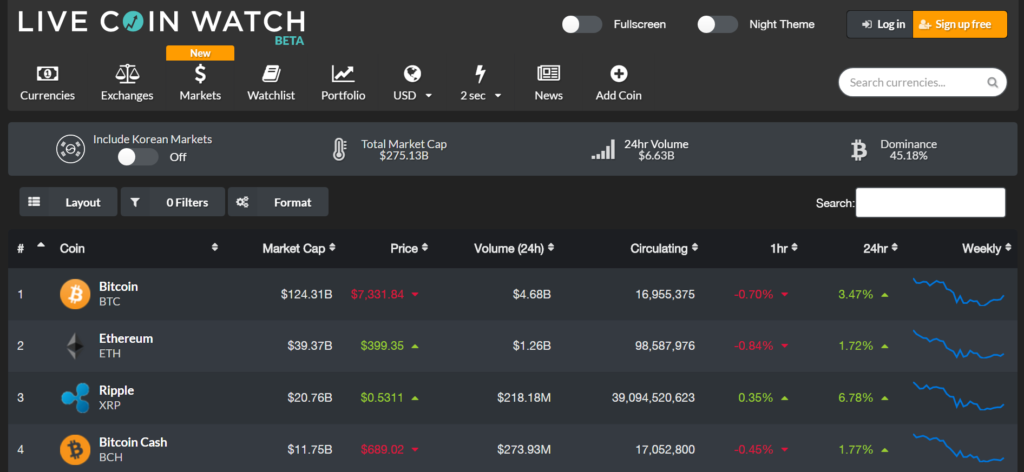This screenshot has height=472, width=1024.
Task: Click the search magnifier icon
Action: (x=993, y=83)
